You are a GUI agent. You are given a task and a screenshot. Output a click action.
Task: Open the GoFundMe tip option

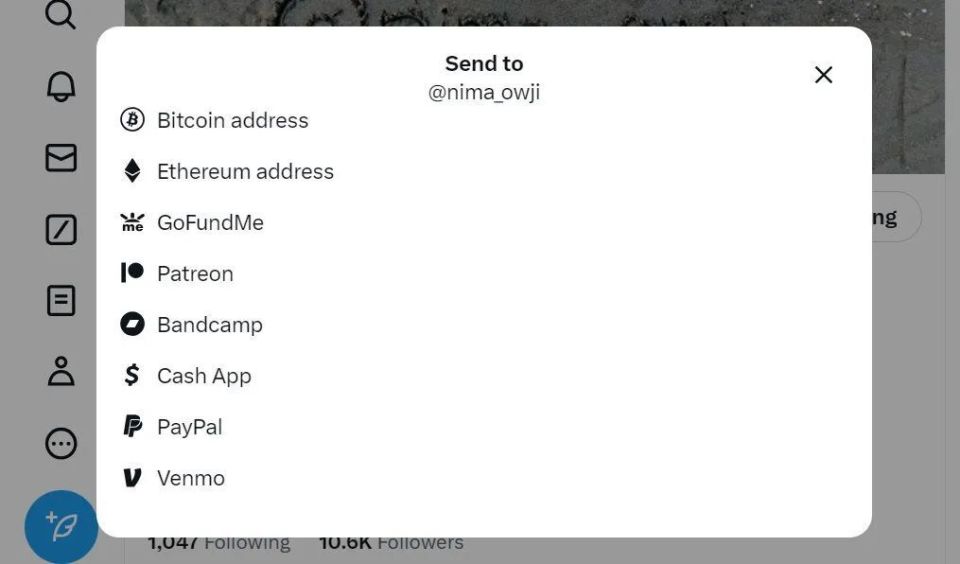pos(210,222)
